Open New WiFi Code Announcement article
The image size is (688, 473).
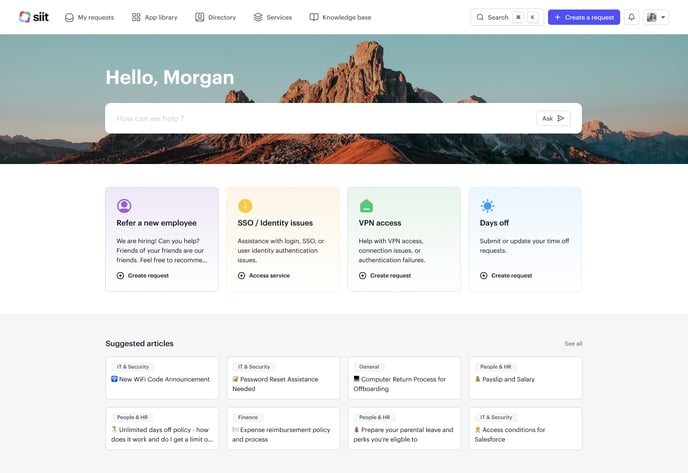161,379
